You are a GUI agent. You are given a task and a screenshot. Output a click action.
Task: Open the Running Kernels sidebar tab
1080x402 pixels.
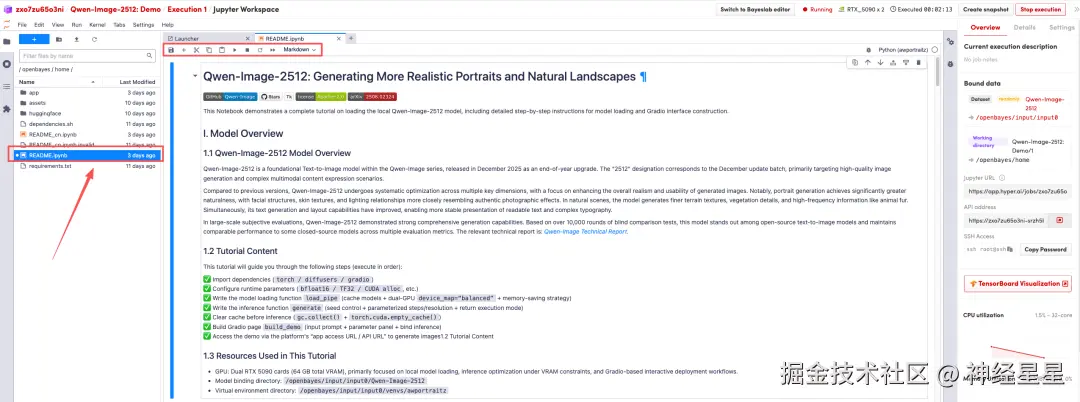coord(7,64)
